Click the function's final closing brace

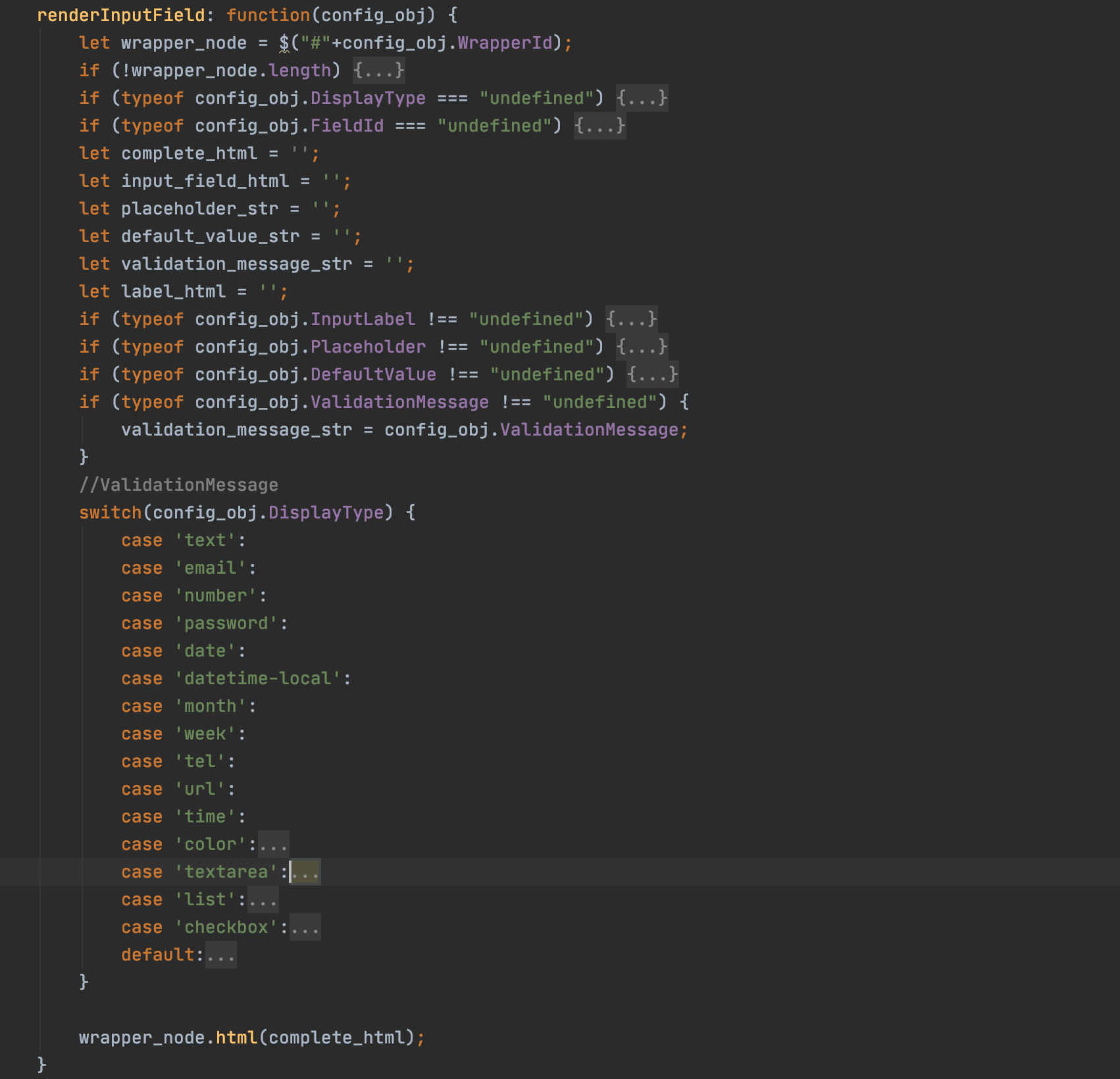tap(41, 1065)
